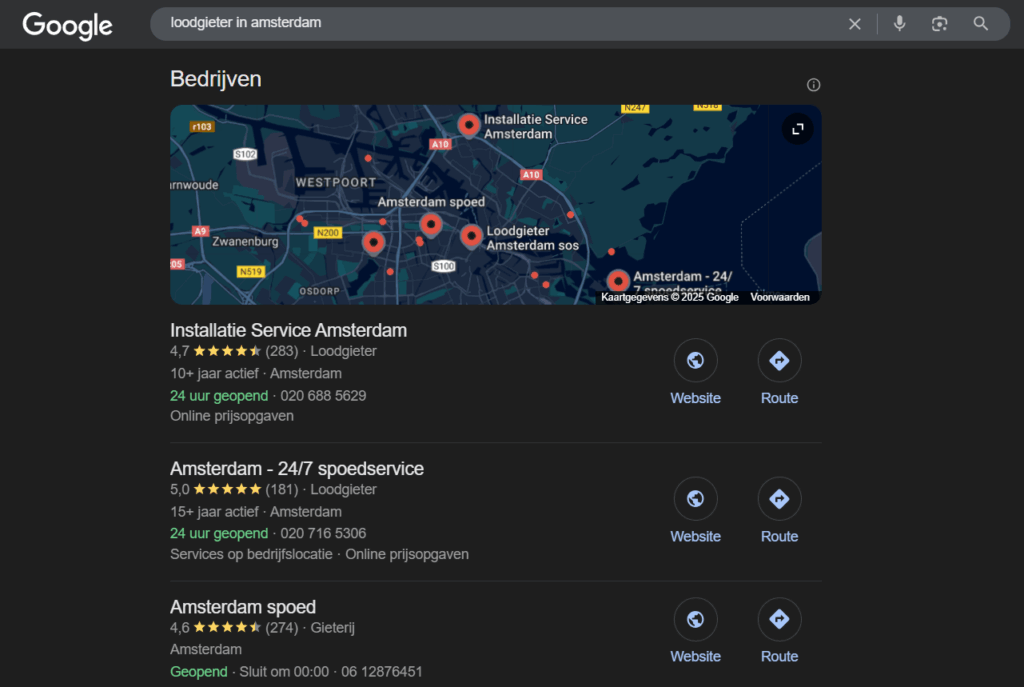Go to Google homepage via the logo
Viewport: 1024px width, 687px height.
point(66,25)
